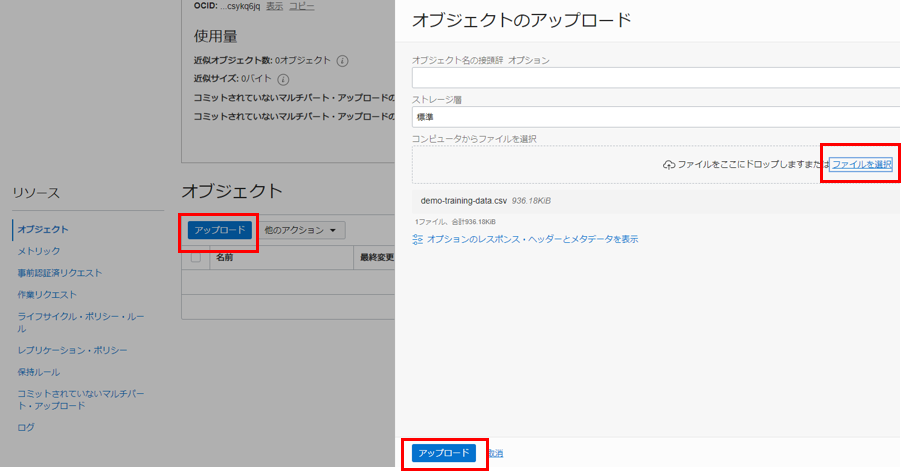
Task: Open the ストレージ層 dropdown showing 標準
Action: [655, 116]
